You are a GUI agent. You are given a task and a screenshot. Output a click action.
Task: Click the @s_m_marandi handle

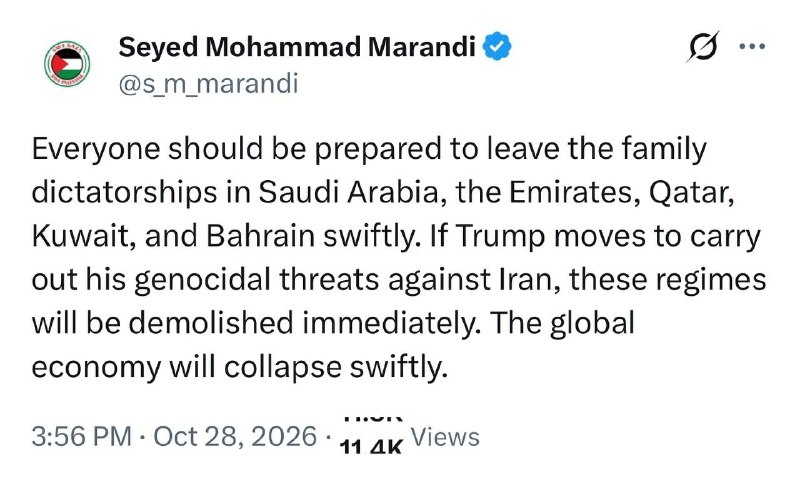pyautogui.click(x=208, y=83)
